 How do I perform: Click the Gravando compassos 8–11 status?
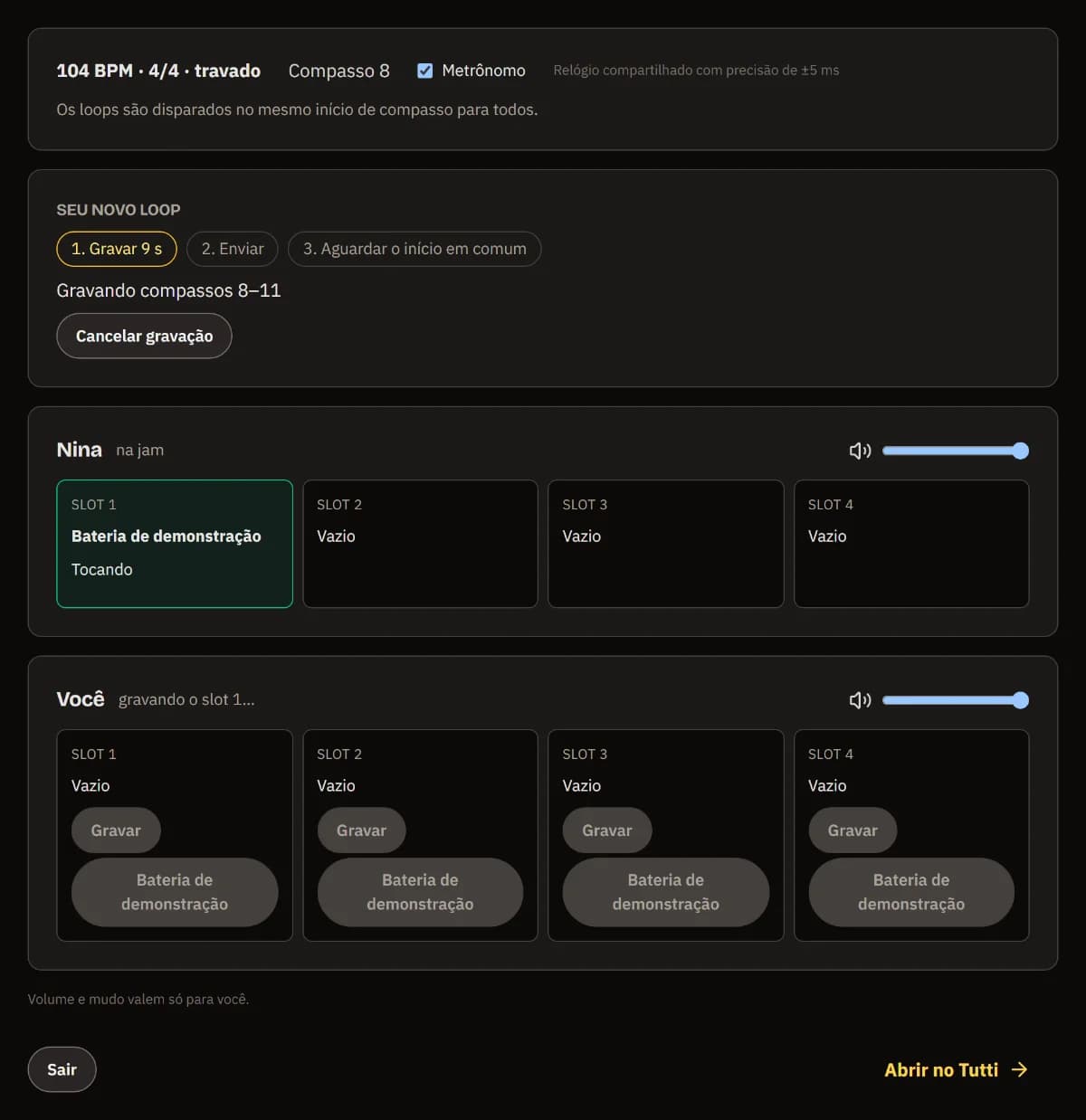point(168,290)
